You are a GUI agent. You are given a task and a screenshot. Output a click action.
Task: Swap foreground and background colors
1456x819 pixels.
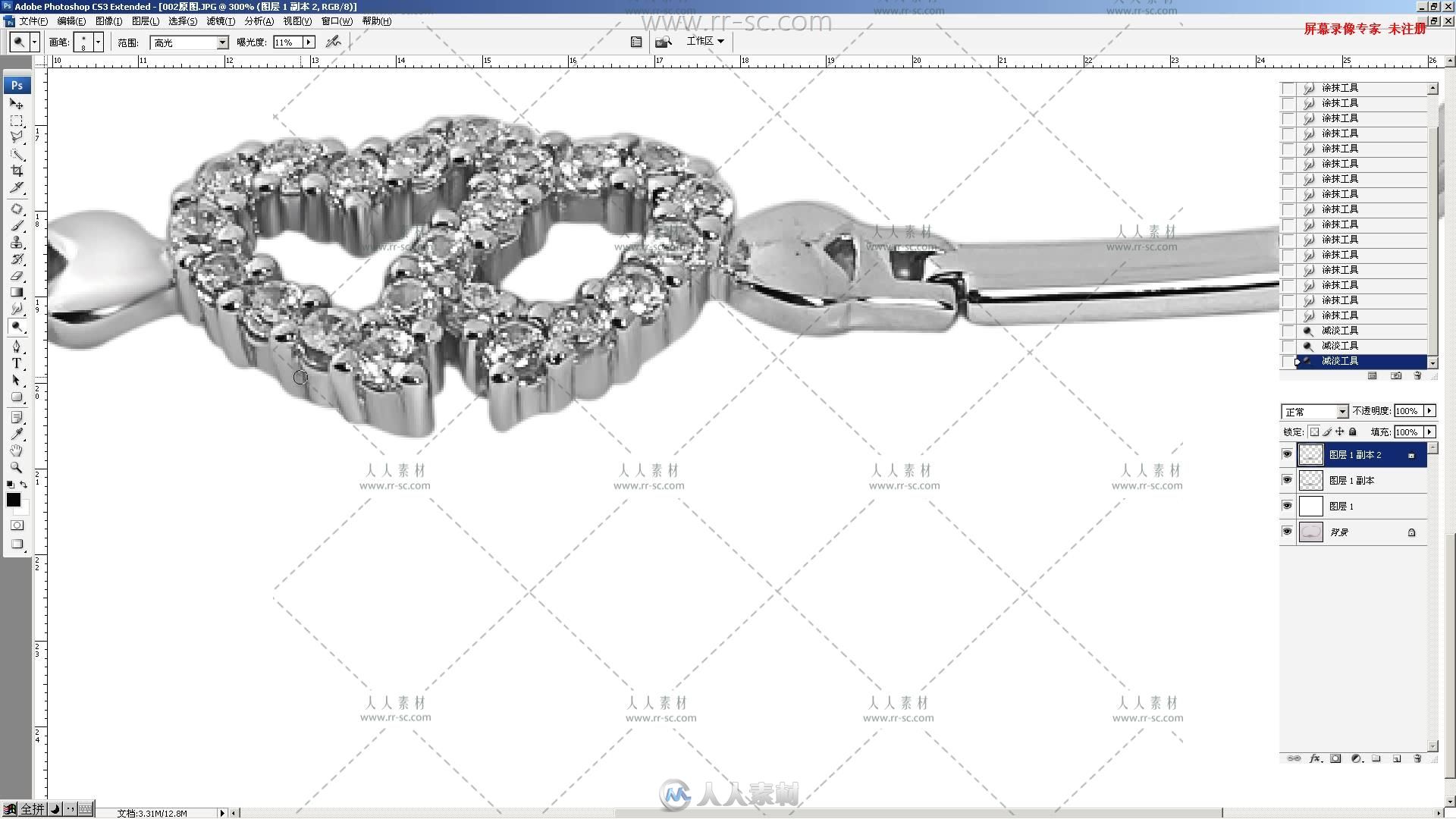point(24,484)
